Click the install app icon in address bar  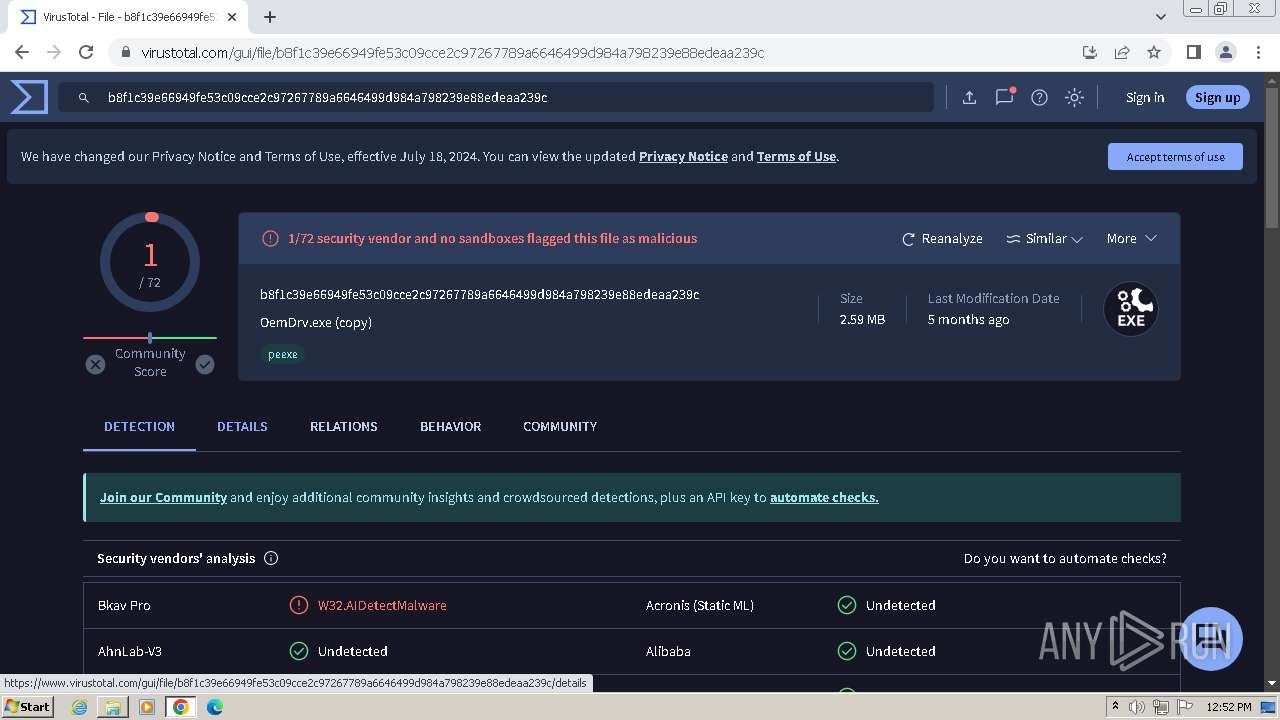click(1090, 52)
